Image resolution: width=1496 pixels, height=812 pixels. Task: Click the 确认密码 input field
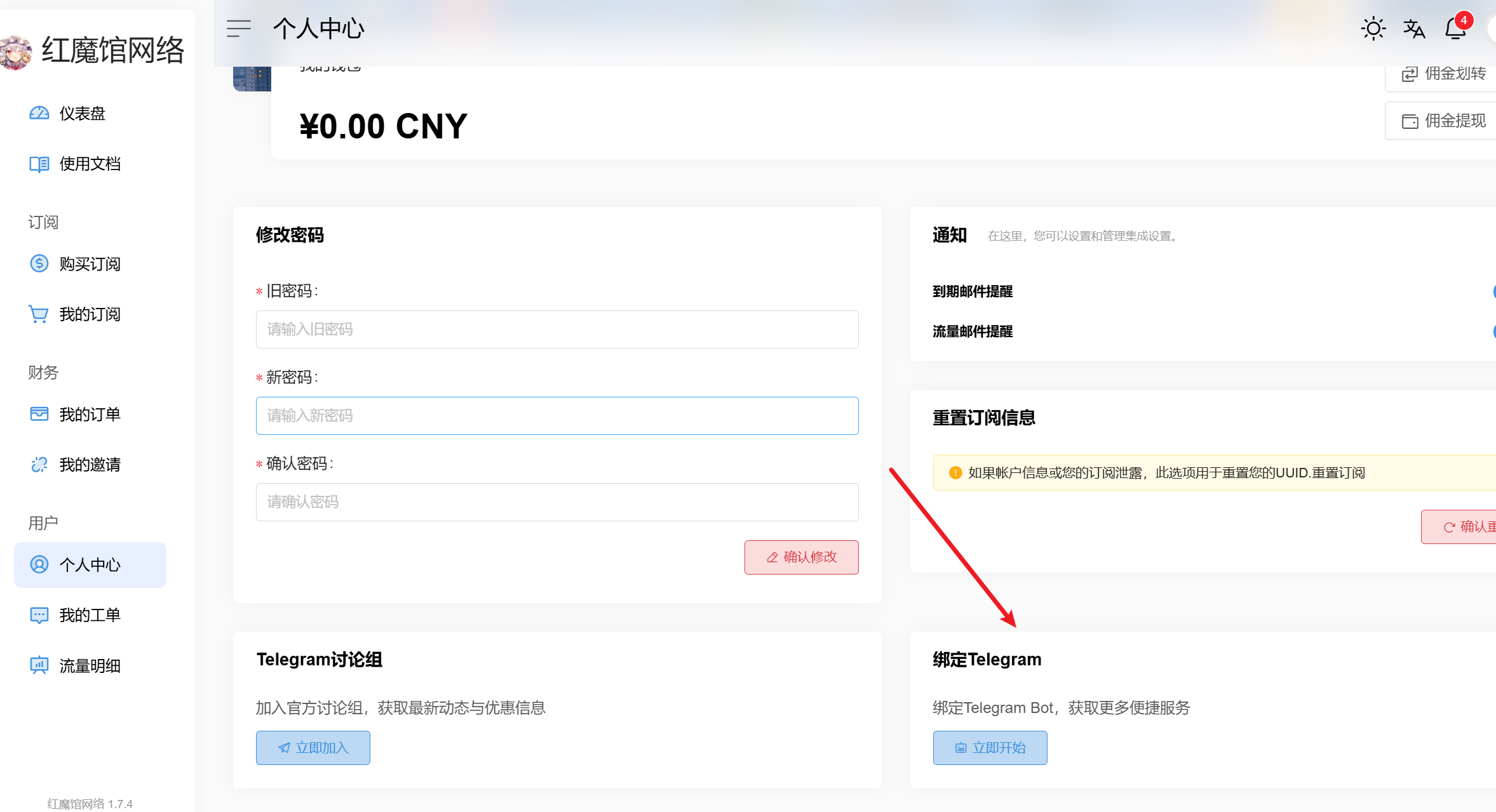(557, 502)
